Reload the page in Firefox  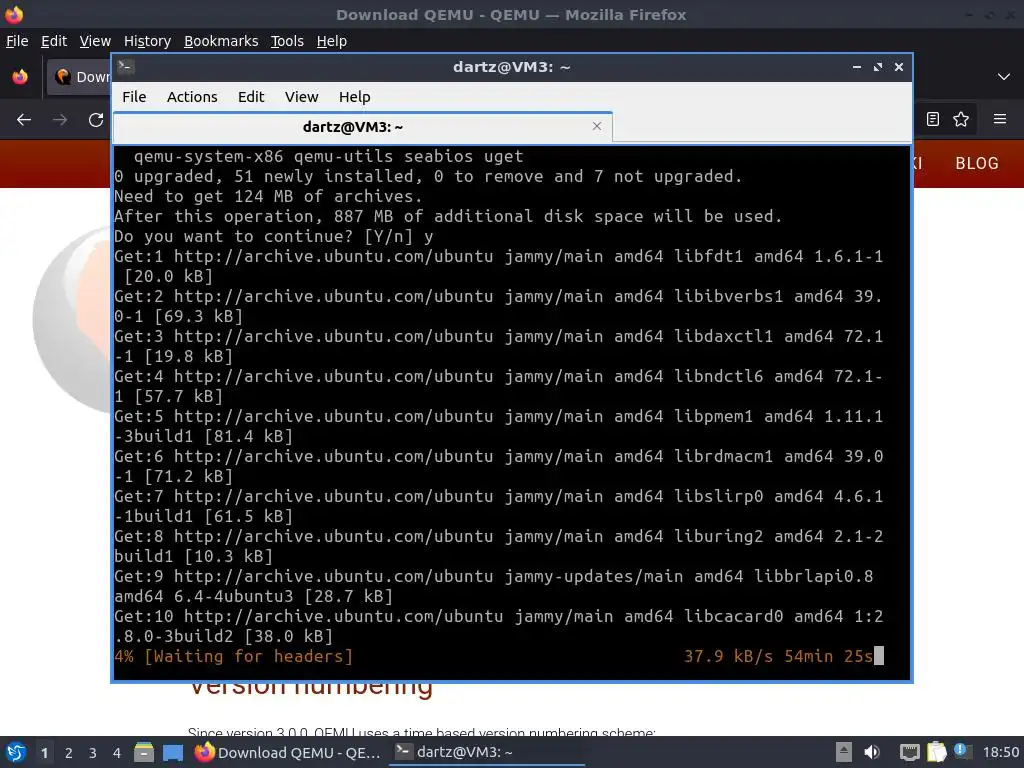tap(96, 120)
